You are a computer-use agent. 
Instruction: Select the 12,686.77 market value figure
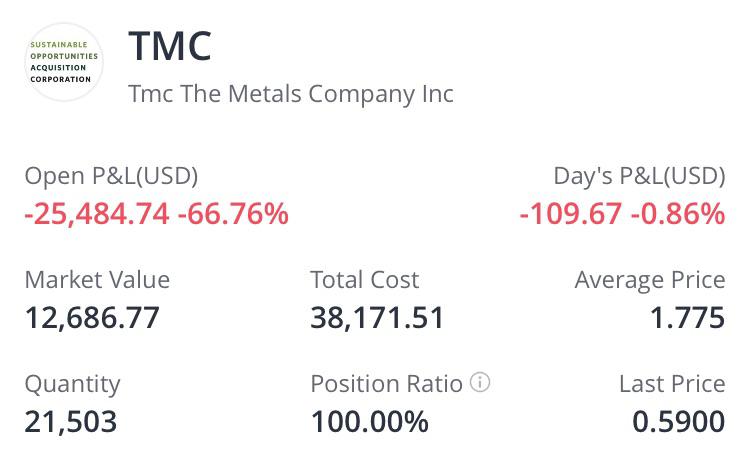92,318
